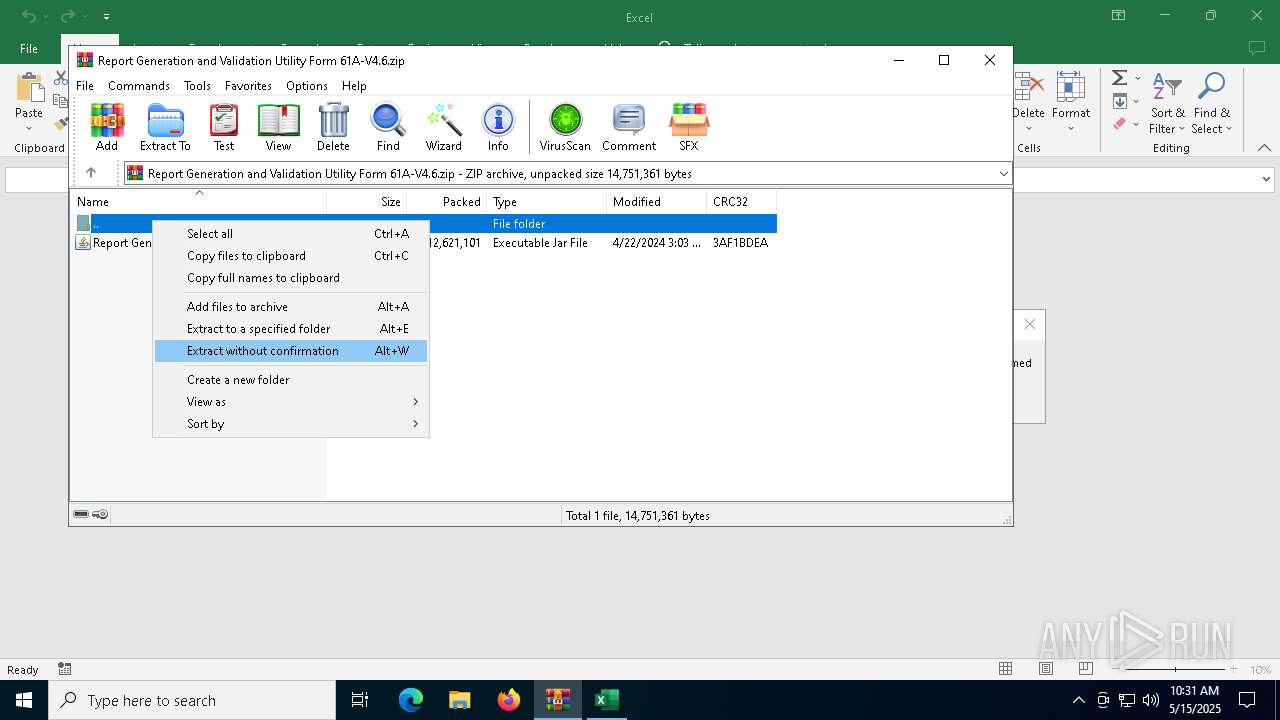Run VirusScan on the archive
Viewport: 1280px width, 720px height.
pyautogui.click(x=565, y=127)
